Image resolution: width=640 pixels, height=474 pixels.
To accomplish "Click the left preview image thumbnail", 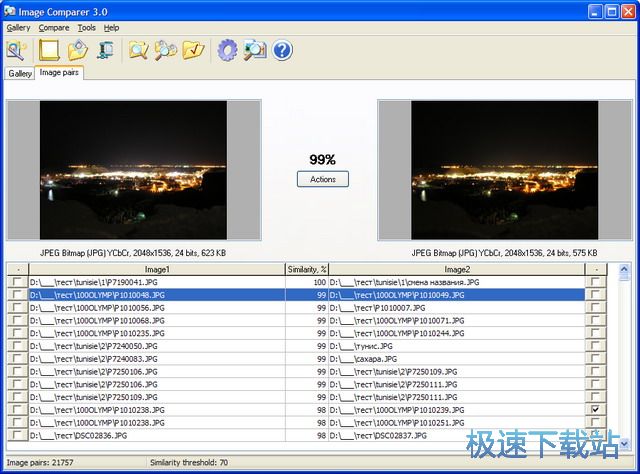I will (133, 170).
